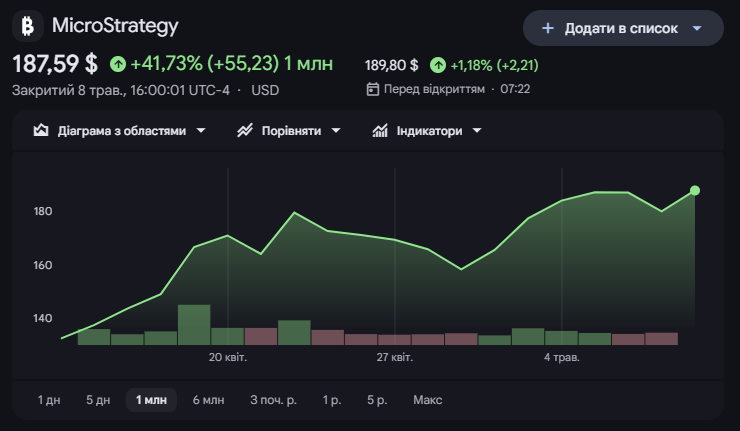740x431 pixels.
Task: Click the 189,80 $ pre-market price
Action: click(x=392, y=65)
